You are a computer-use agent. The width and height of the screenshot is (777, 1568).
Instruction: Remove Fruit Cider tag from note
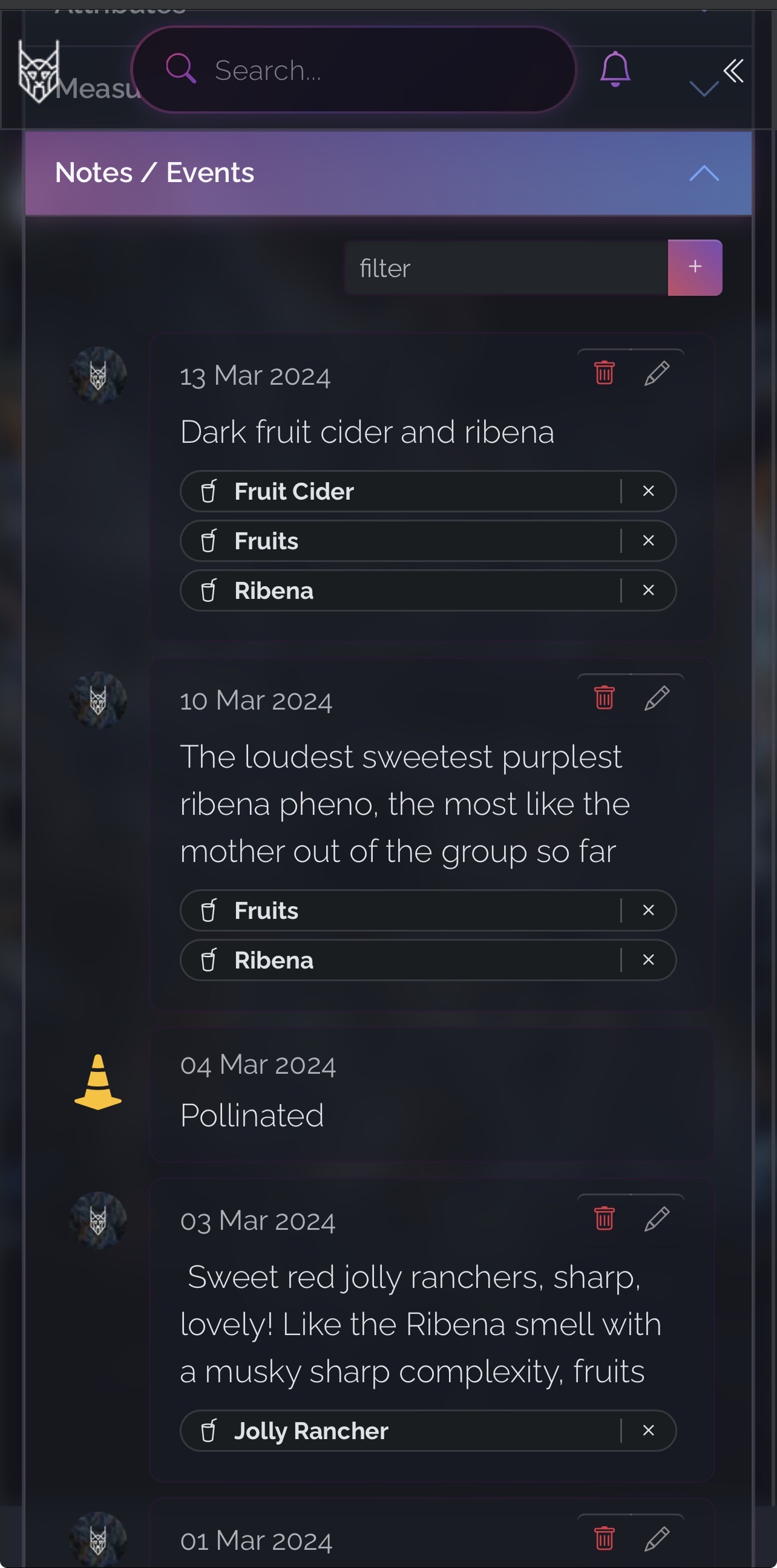(x=649, y=491)
